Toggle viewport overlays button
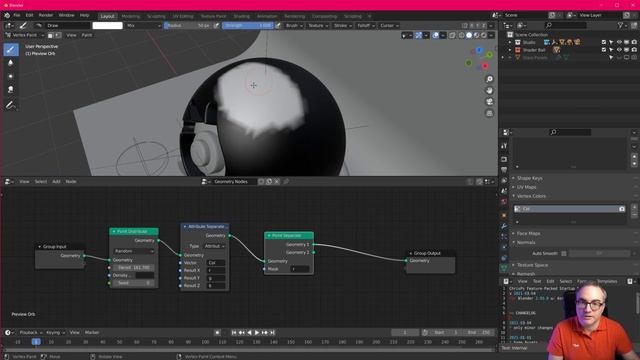The height and width of the screenshot is (360, 640). click(x=436, y=36)
